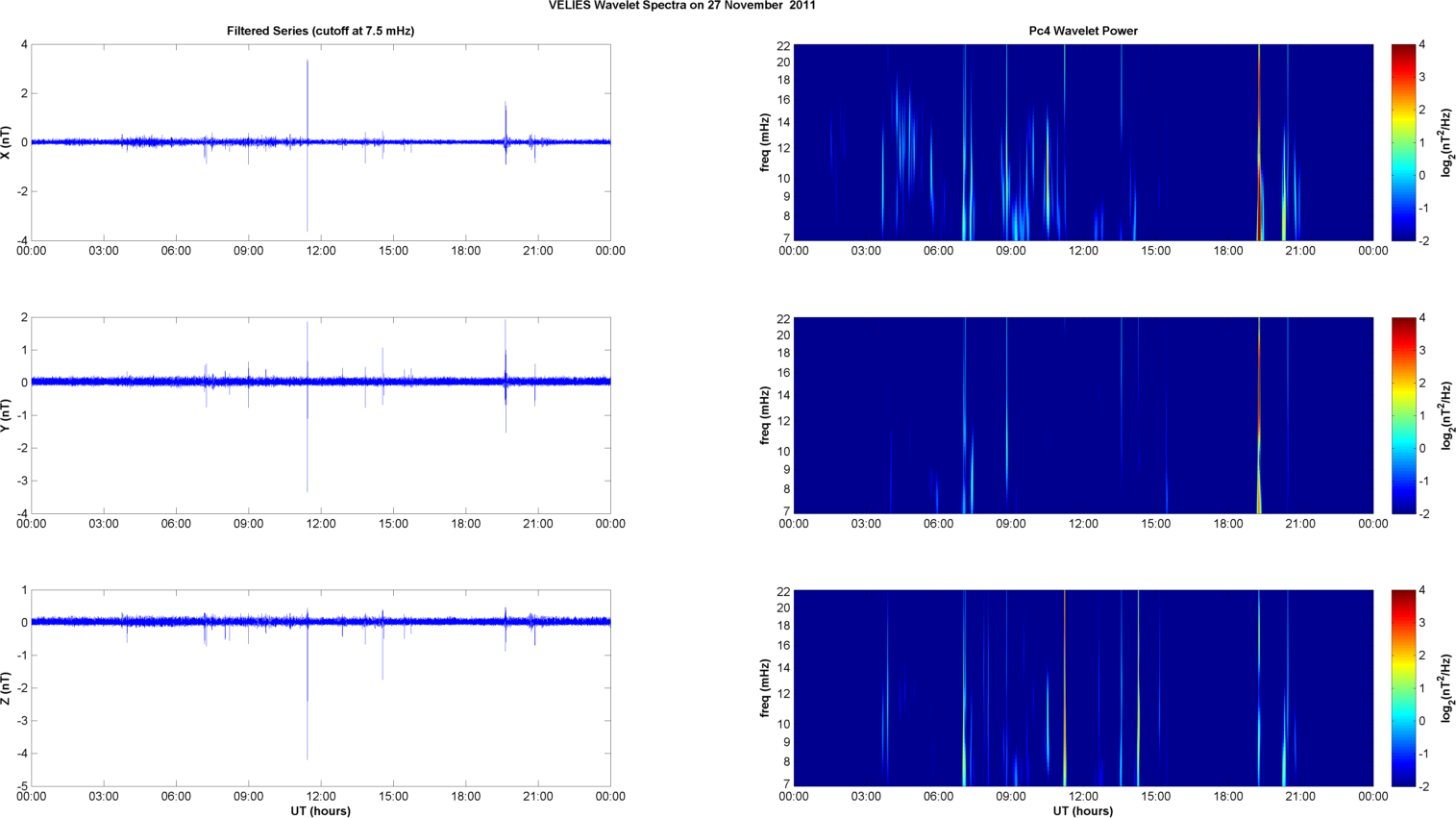
Task: Click the Z (nT) axis label
Action: (x=7, y=688)
